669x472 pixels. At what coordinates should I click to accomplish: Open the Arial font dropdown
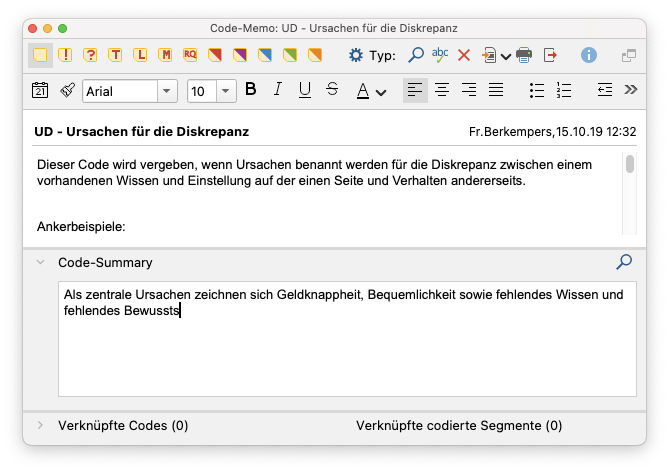pos(167,91)
